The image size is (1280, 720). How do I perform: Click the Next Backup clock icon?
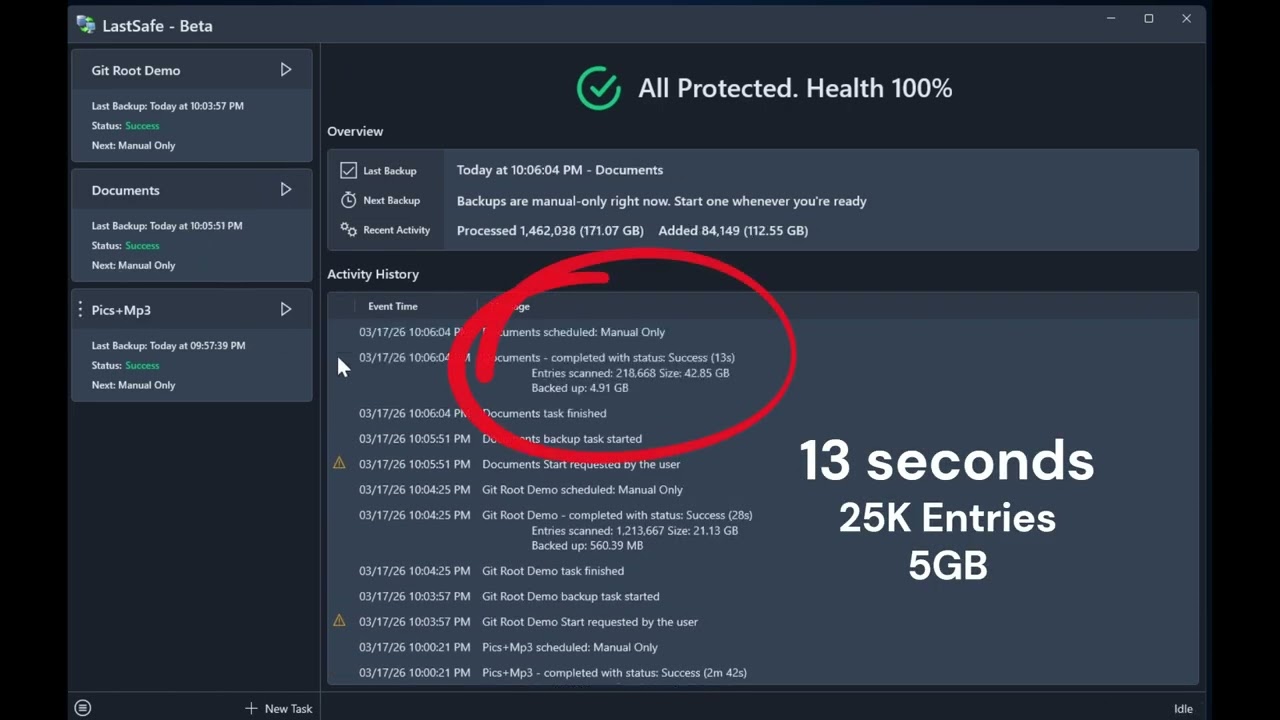click(348, 200)
